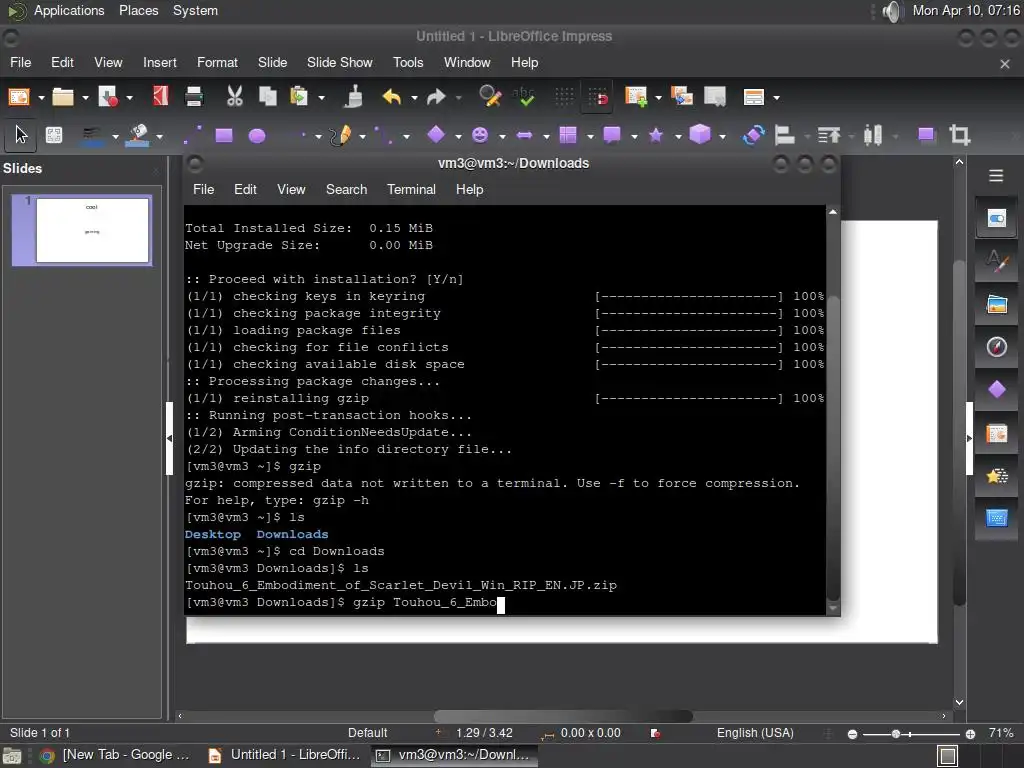The width and height of the screenshot is (1024, 768).
Task: Toggle Display Grid
Action: click(564, 97)
